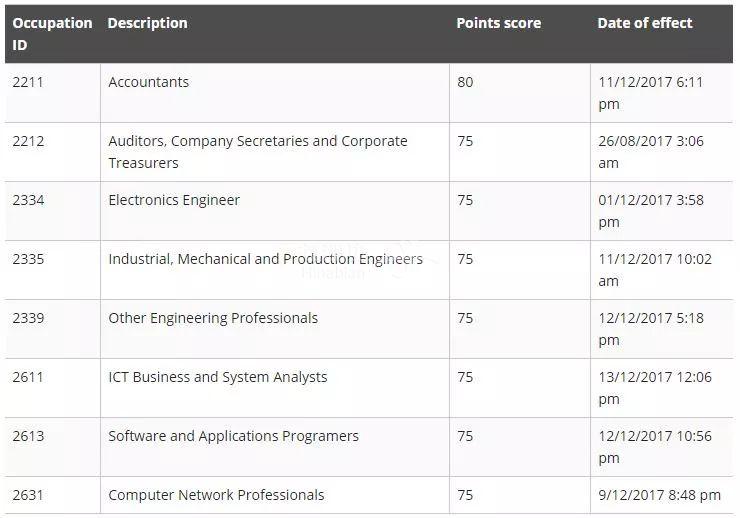The image size is (740, 518).
Task: Select the date 12/12/2017 10:56 pm
Action: tap(655, 447)
